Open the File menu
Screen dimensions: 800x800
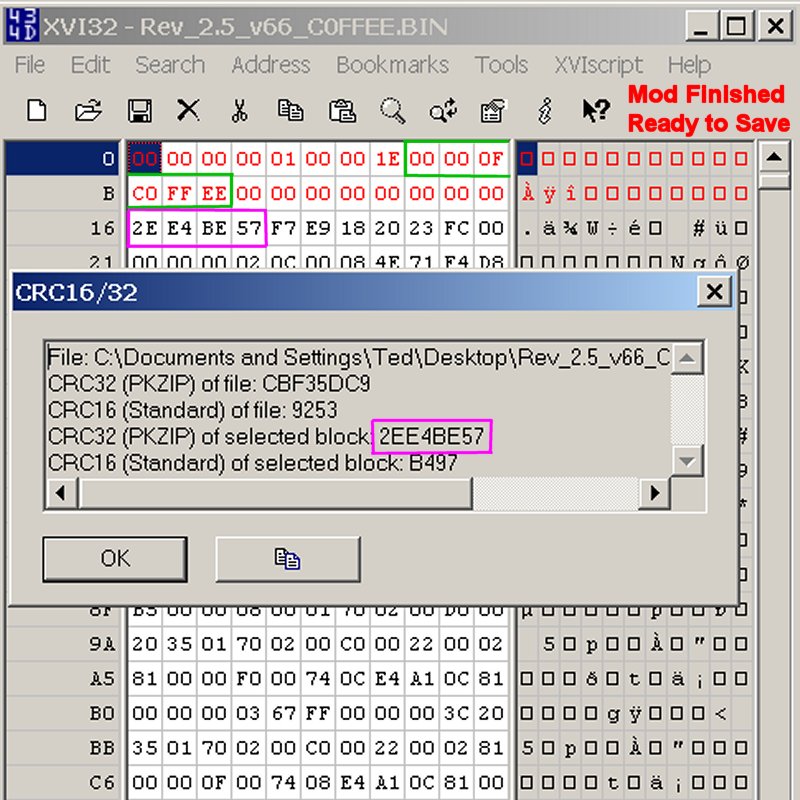point(30,65)
